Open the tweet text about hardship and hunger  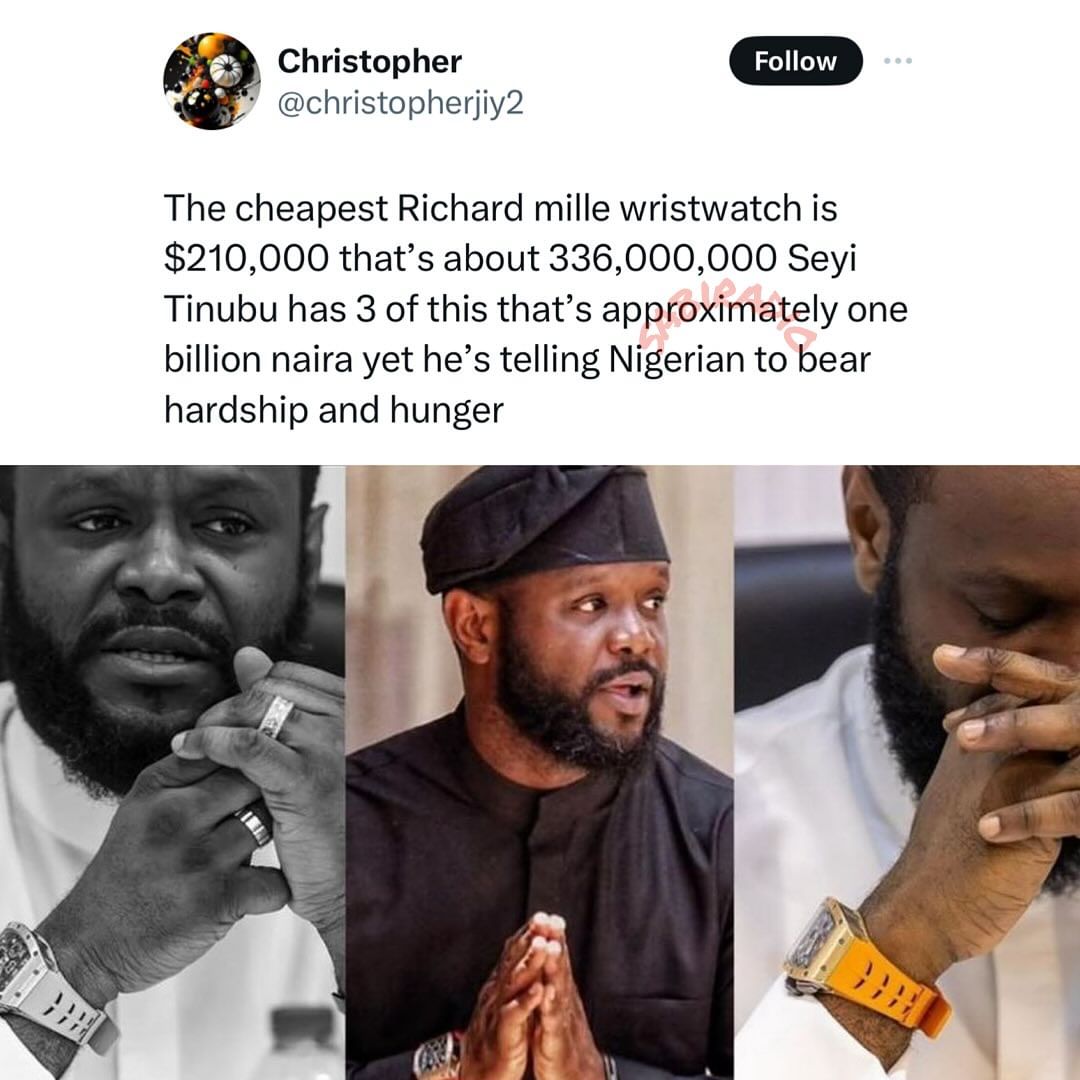[x=535, y=309]
